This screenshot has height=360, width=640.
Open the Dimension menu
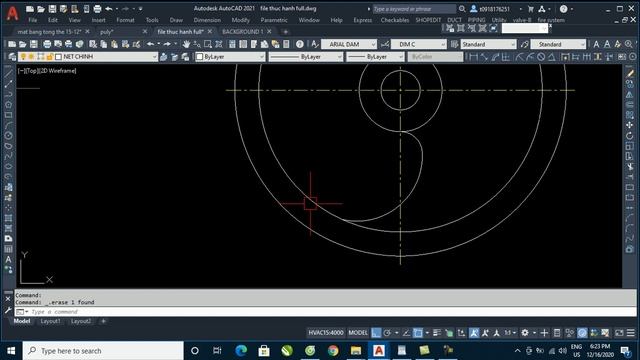pos(207,20)
